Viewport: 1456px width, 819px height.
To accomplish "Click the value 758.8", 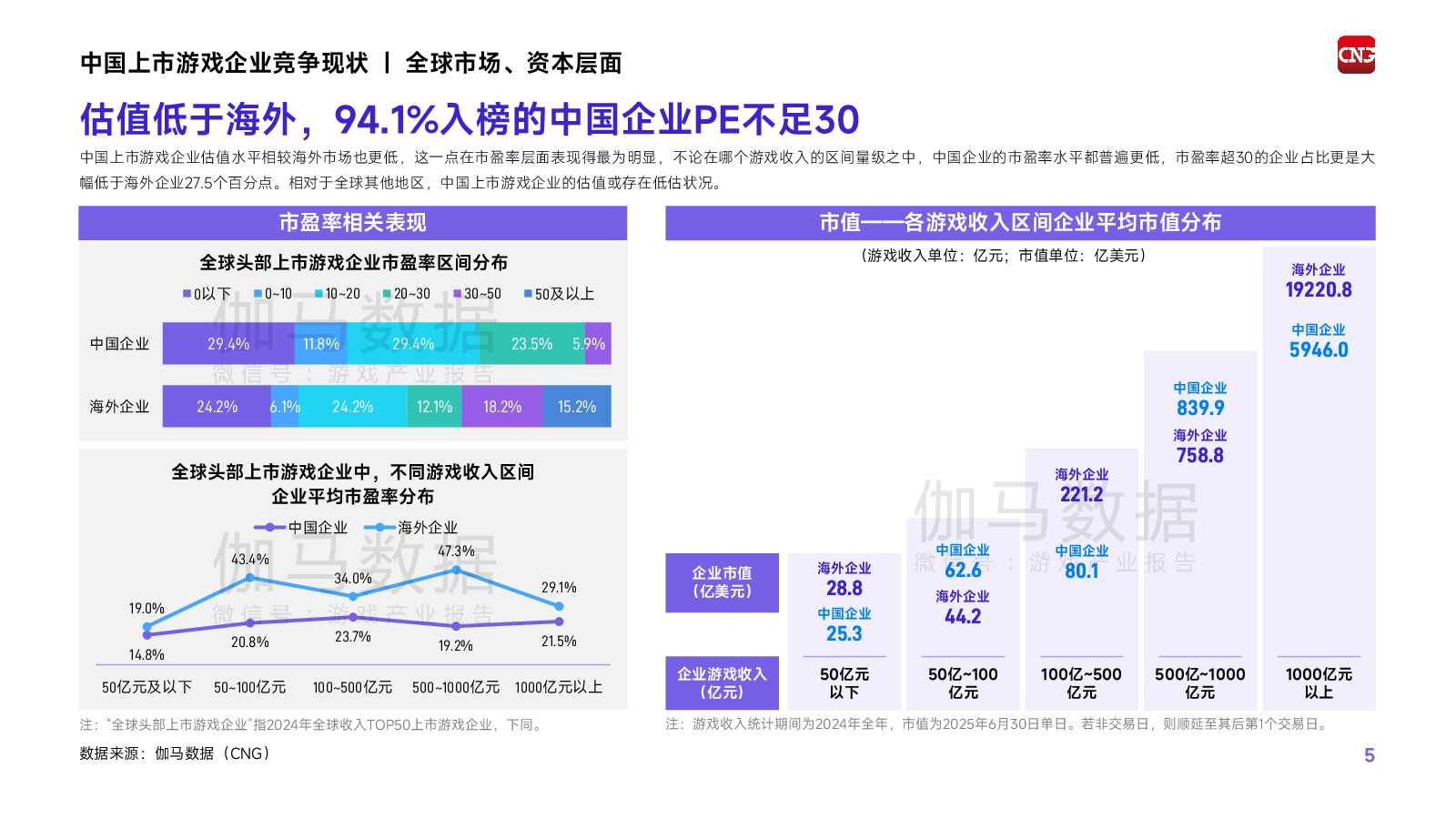I will click(x=1200, y=456).
